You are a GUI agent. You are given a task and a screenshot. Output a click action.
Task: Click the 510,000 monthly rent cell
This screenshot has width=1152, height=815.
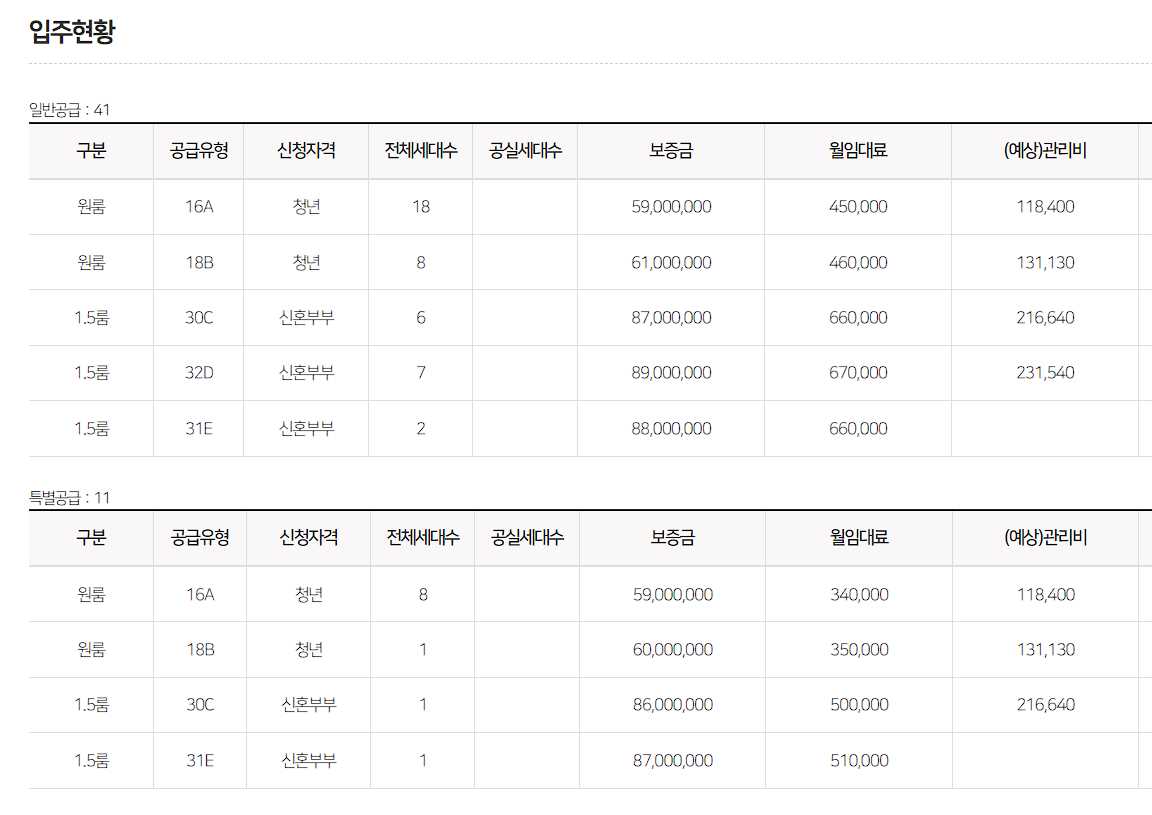(859, 761)
